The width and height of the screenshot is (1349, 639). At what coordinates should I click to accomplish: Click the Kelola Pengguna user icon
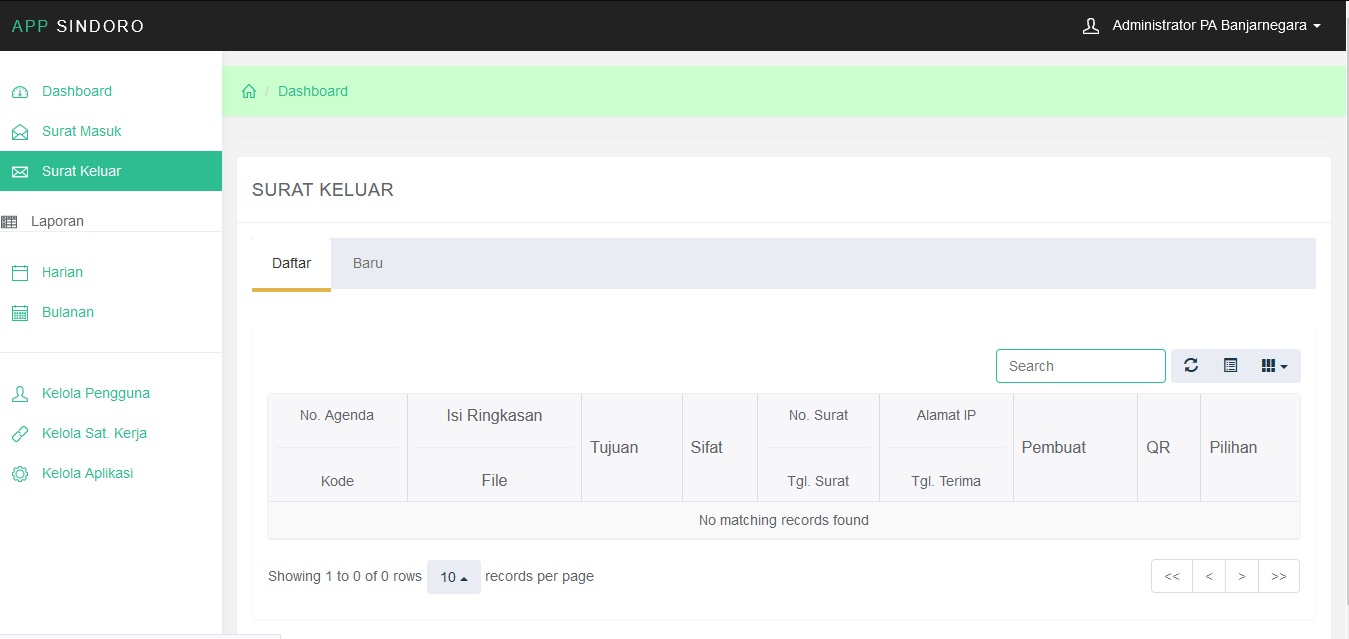tap(20, 394)
